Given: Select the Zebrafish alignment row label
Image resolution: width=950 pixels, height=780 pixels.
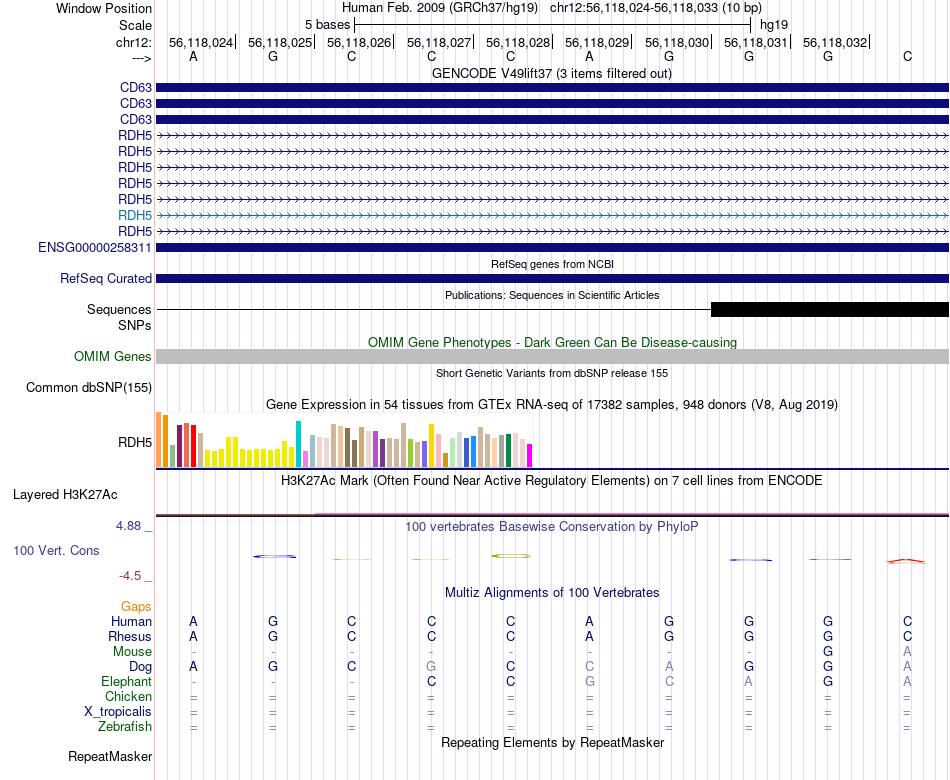Looking at the screenshot, I should 125,726.
